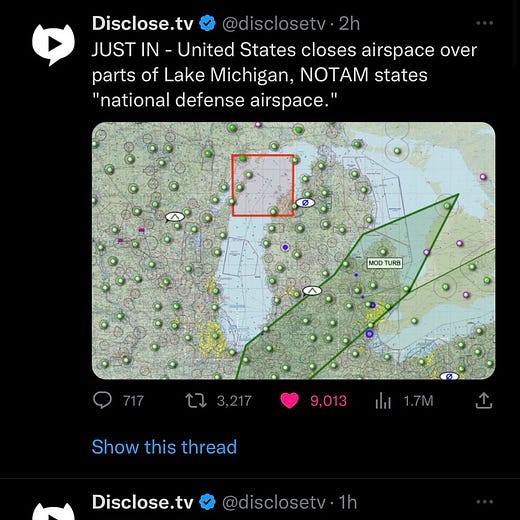Click the MOD TURB label on the map
This screenshot has height=520, width=520.
(385, 263)
